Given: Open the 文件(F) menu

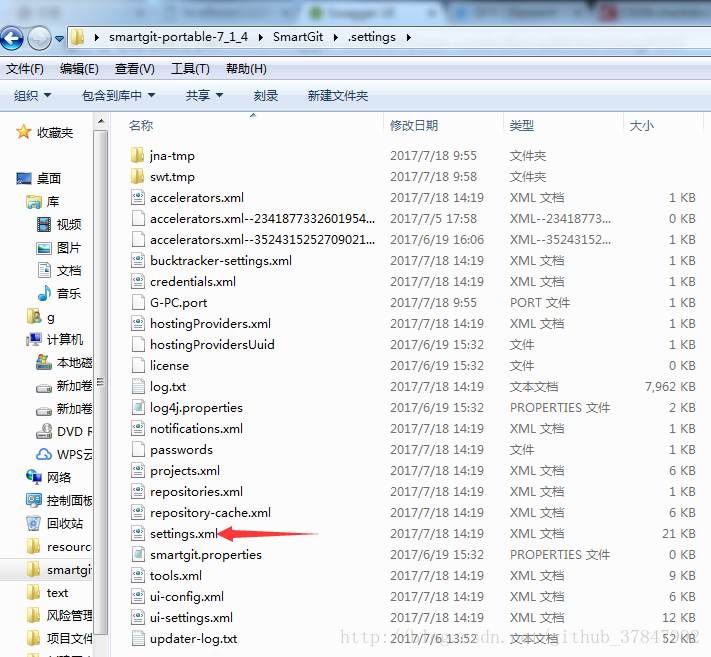Looking at the screenshot, I should 24,69.
